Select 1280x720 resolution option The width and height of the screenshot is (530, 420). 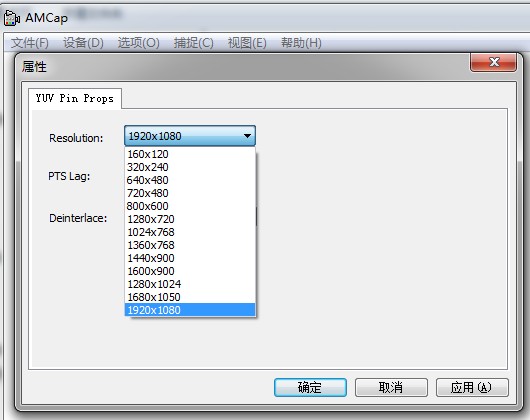point(190,219)
